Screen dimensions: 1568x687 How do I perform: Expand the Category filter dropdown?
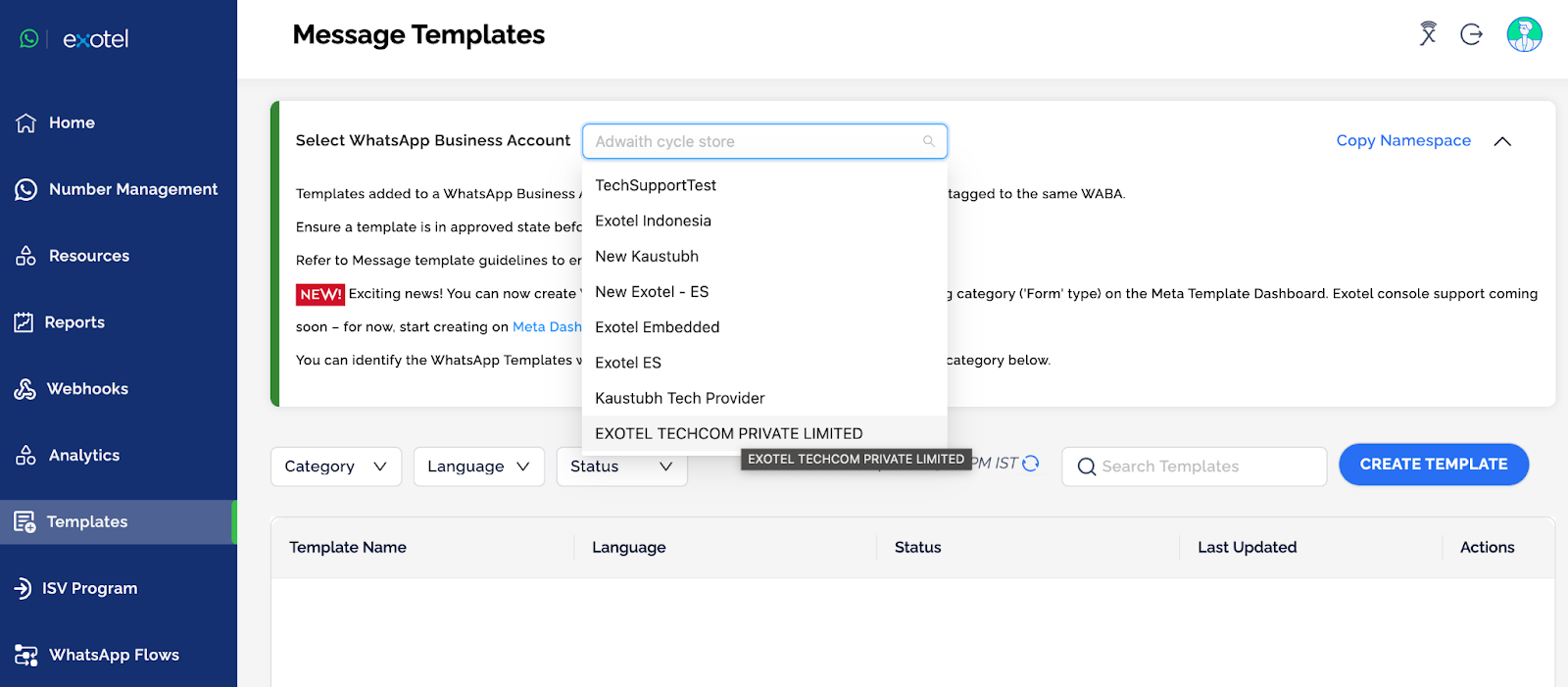click(336, 466)
